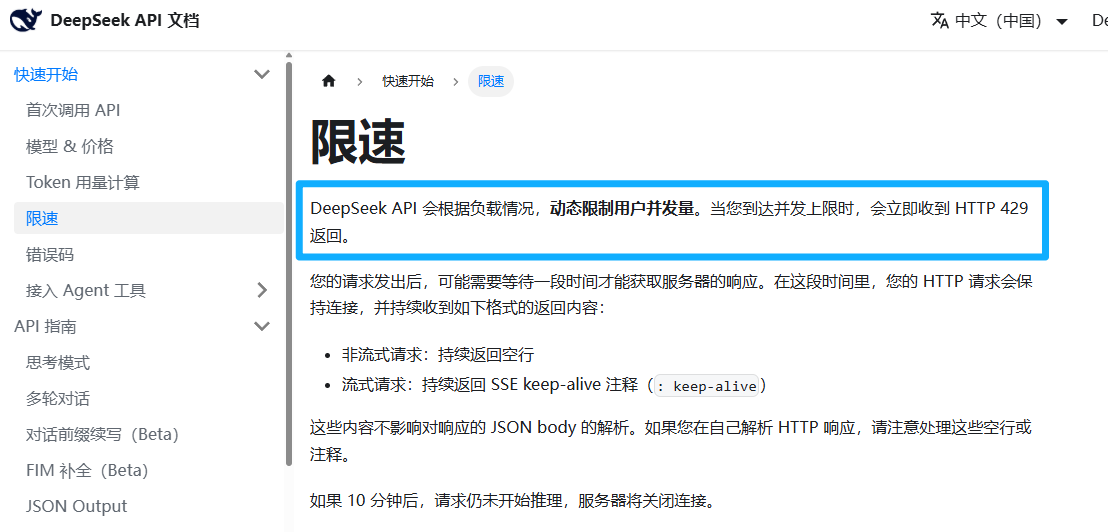Expand the 接入 Agent 工具 chevron

pyautogui.click(x=262, y=290)
